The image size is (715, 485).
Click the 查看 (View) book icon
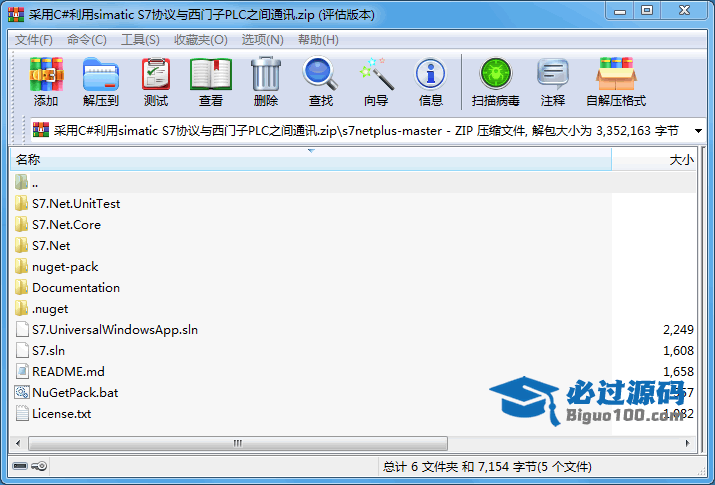pyautogui.click(x=211, y=74)
